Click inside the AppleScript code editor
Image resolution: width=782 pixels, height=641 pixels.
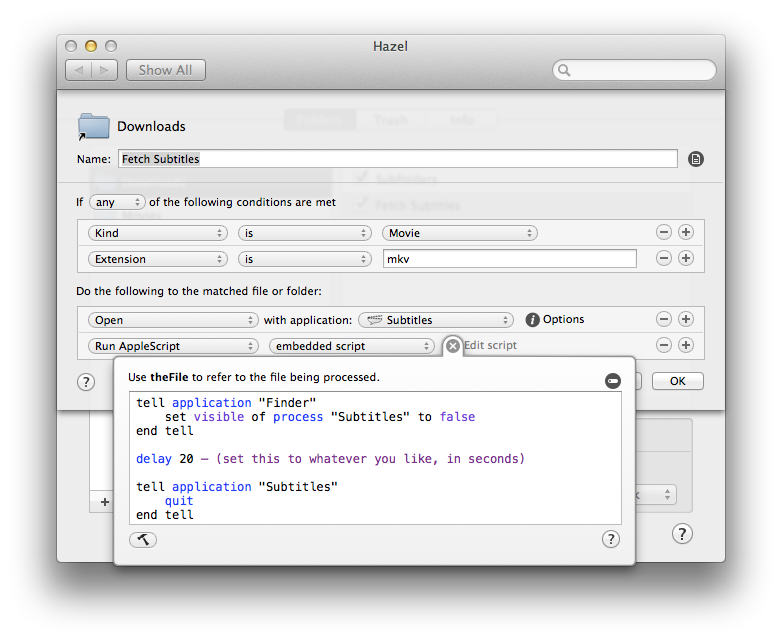(375, 458)
